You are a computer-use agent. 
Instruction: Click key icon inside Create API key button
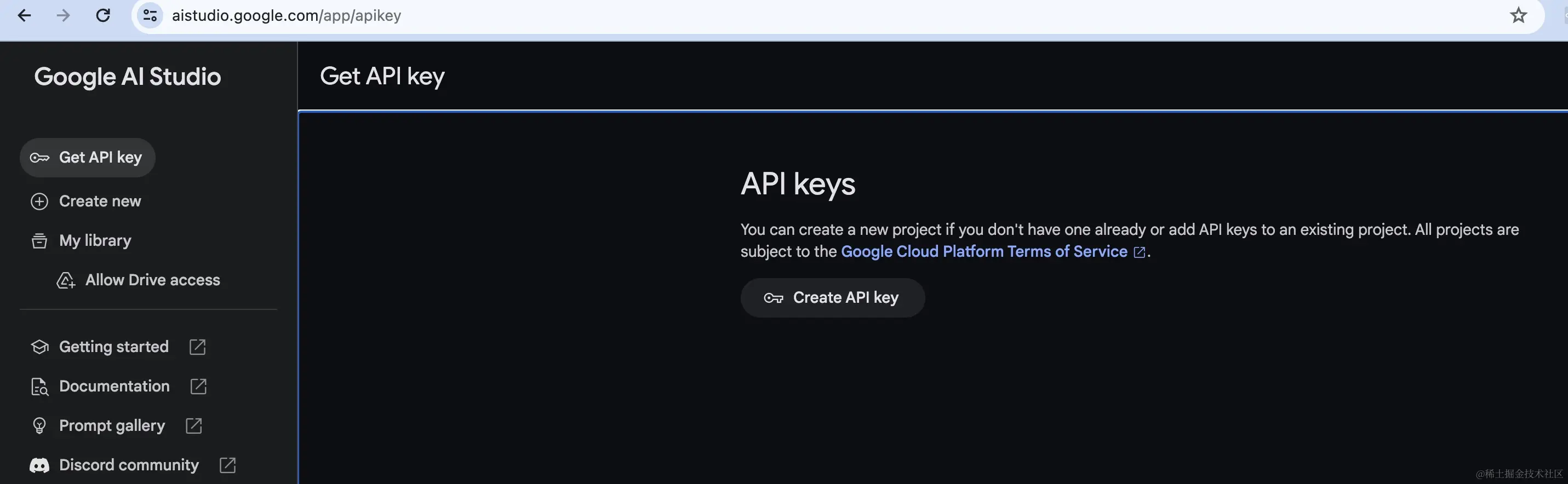coord(774,298)
